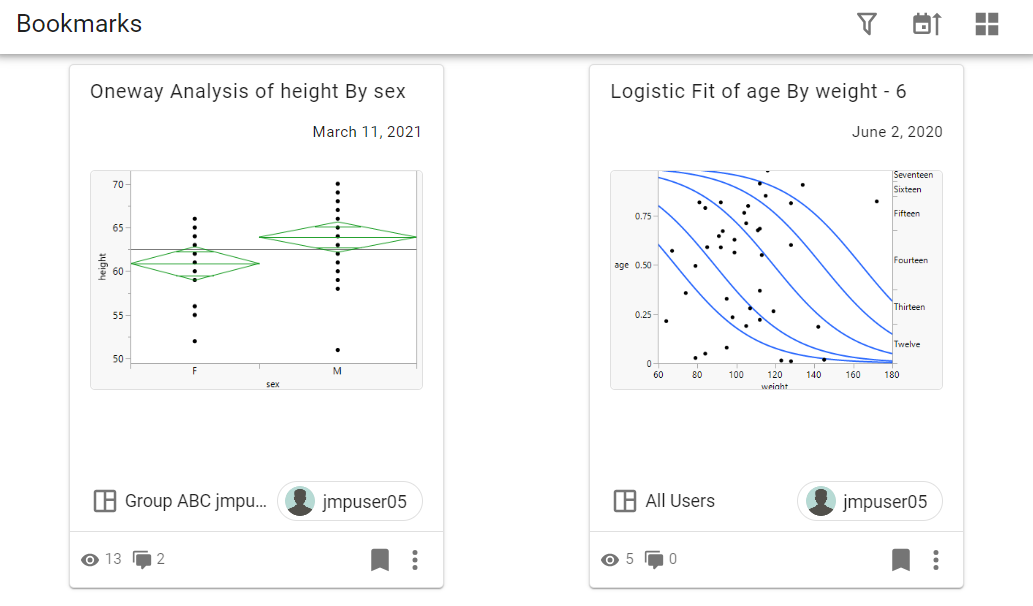Click comments icon on Logistic Fit card

pyautogui.click(x=654, y=560)
